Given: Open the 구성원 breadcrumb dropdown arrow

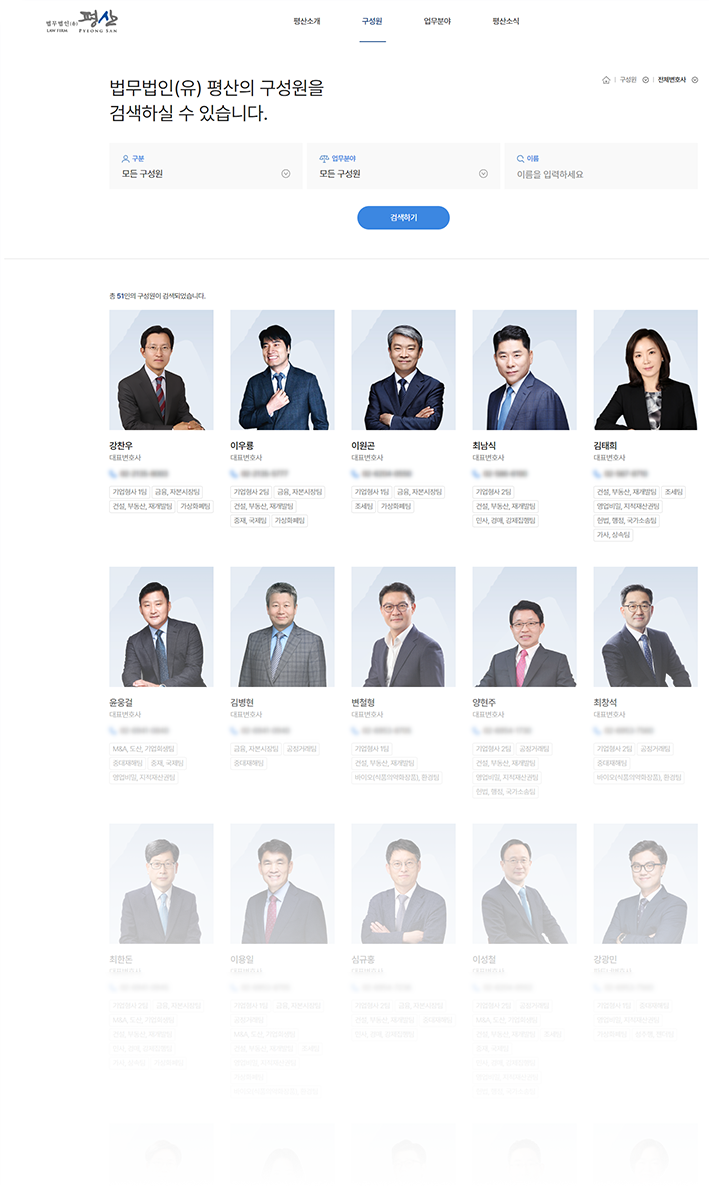Looking at the screenshot, I should click(x=645, y=80).
